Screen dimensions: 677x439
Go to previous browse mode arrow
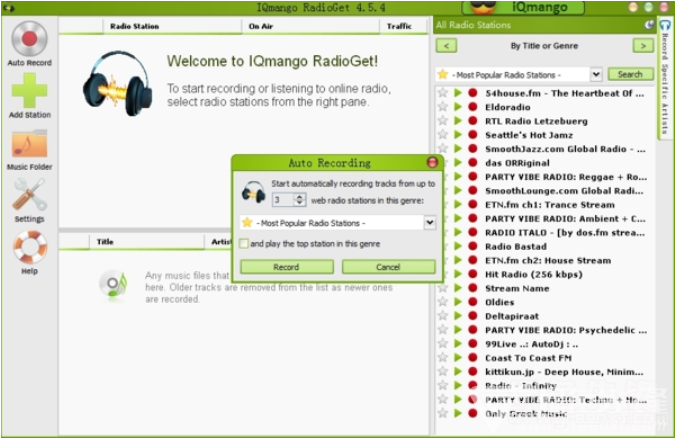click(446, 46)
